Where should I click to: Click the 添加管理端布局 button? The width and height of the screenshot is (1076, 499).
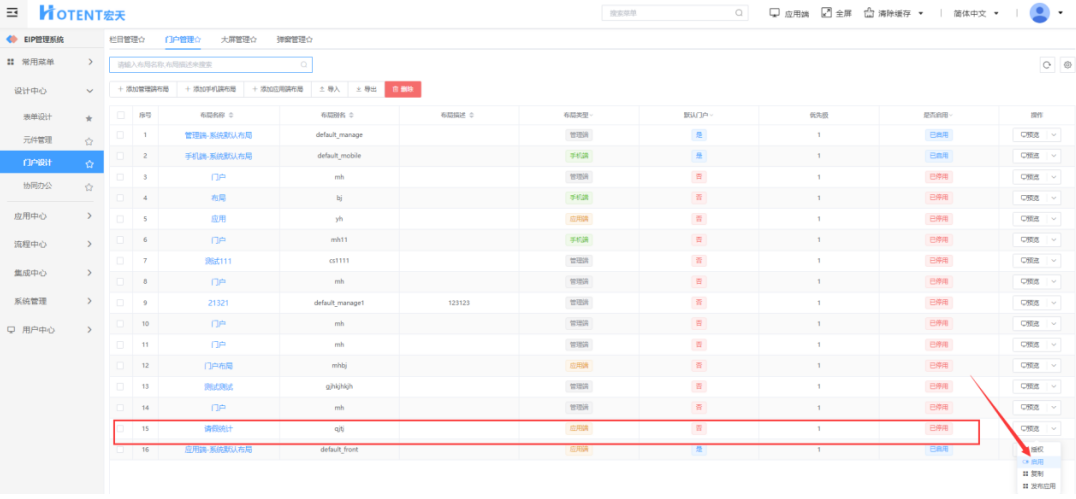pyautogui.click(x=143, y=89)
